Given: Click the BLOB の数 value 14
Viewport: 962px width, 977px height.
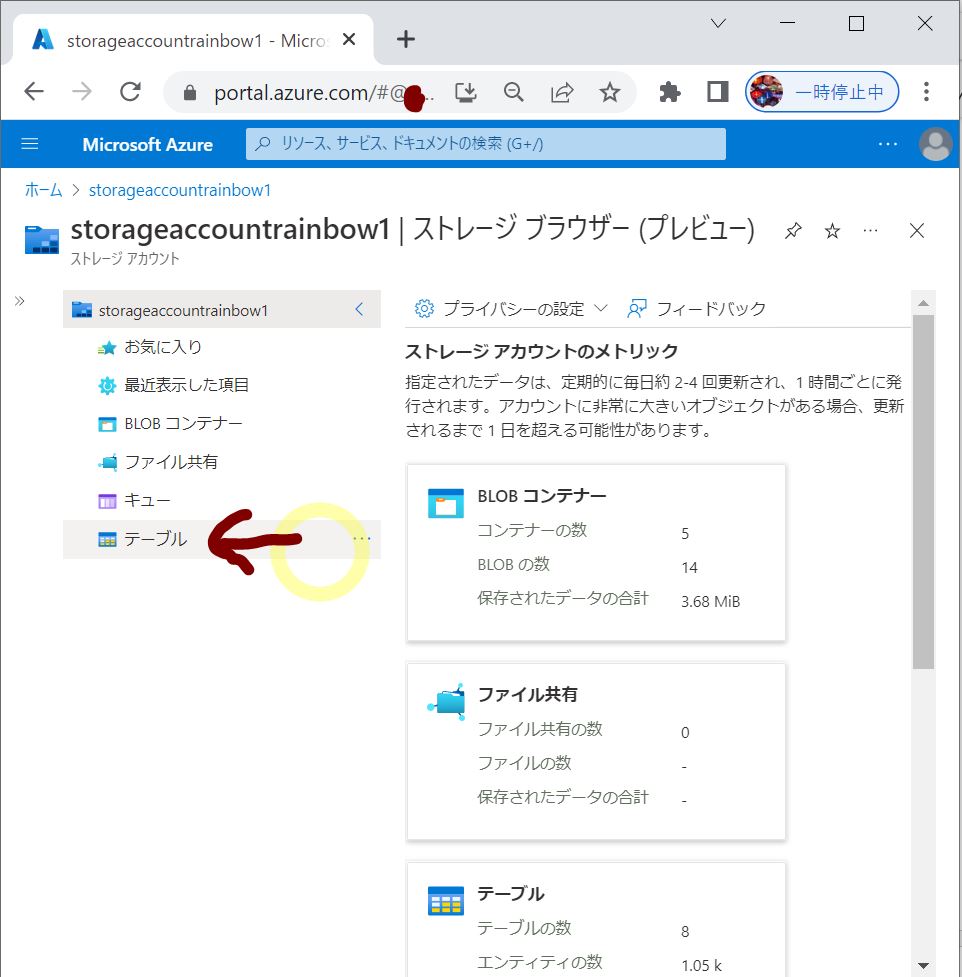Looking at the screenshot, I should [689, 568].
